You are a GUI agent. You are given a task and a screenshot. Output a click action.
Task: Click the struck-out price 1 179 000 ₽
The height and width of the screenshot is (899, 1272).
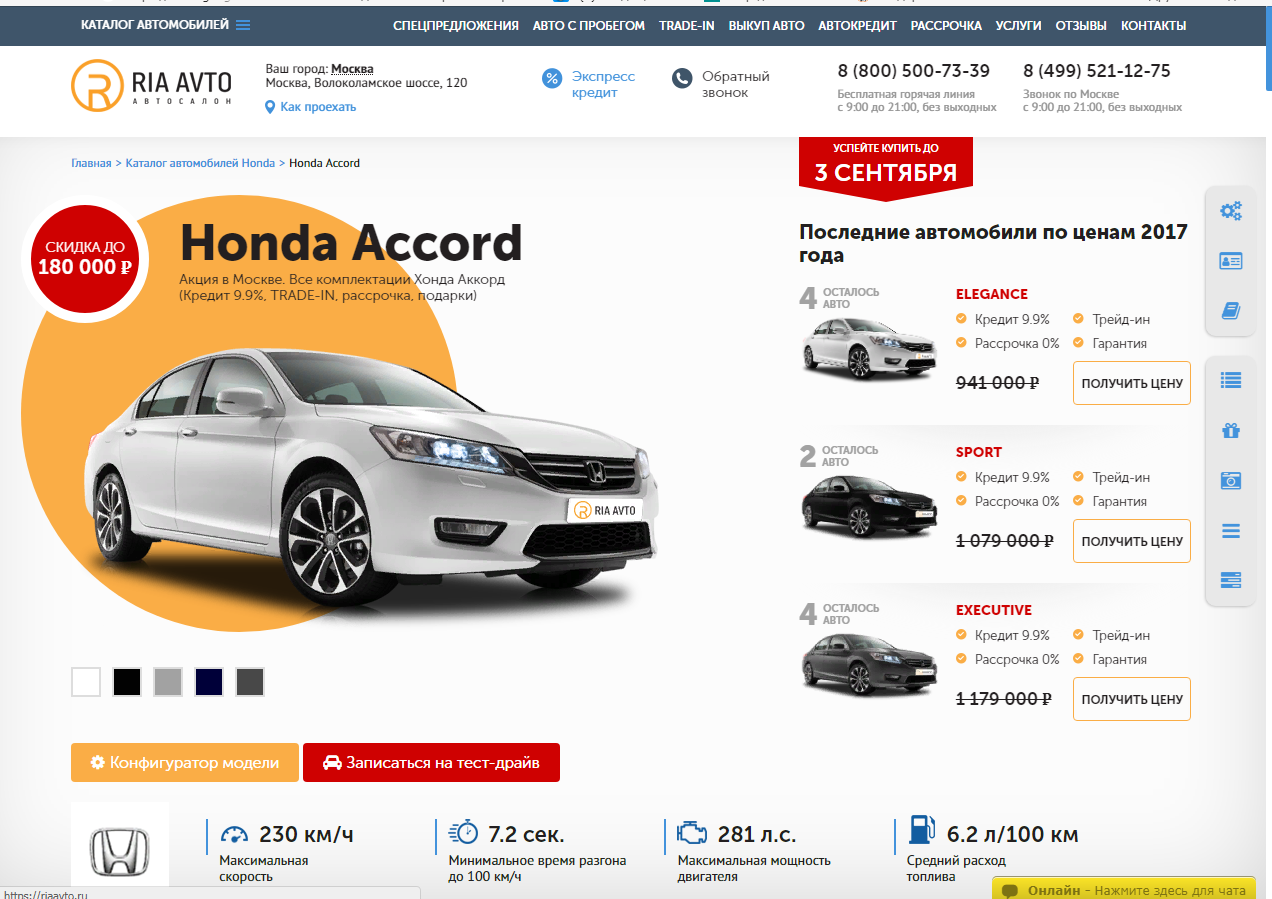tap(1004, 698)
